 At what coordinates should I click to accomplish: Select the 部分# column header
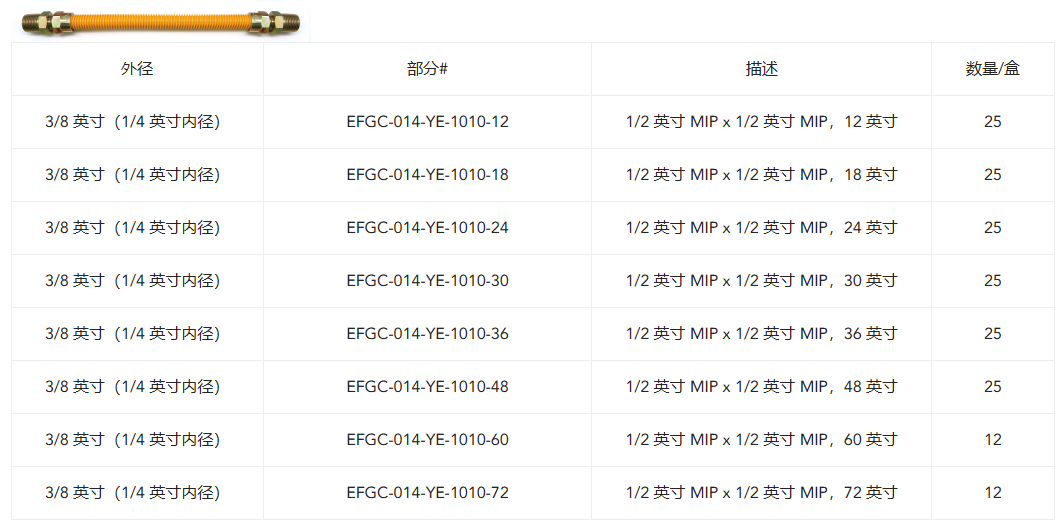click(x=427, y=68)
